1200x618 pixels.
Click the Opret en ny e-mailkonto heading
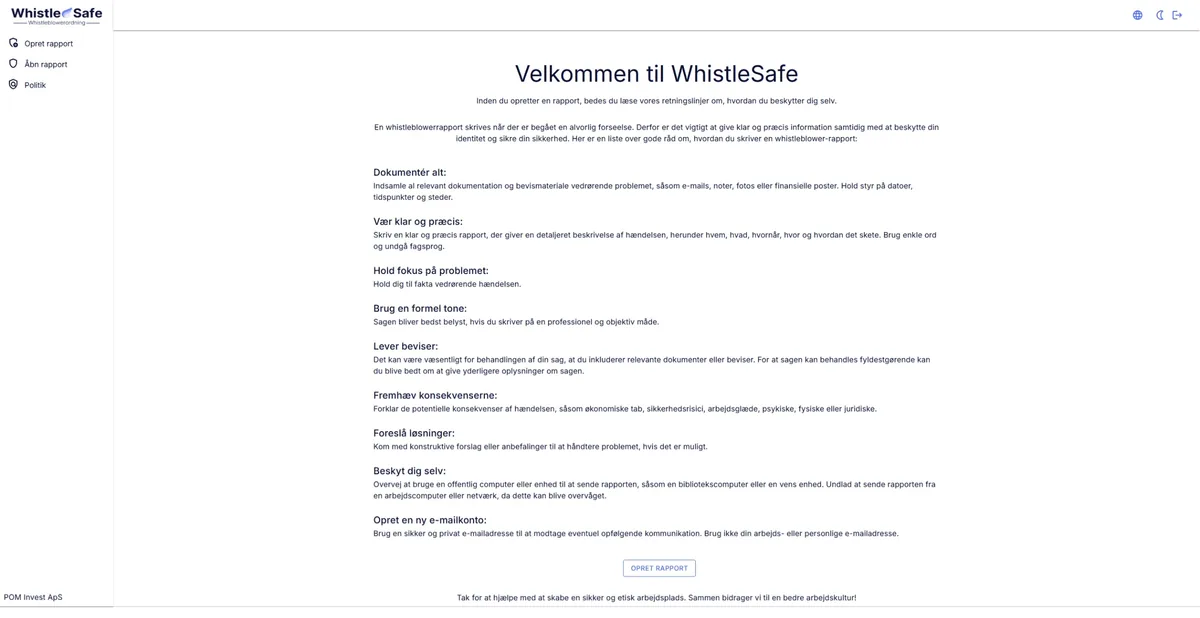point(430,520)
